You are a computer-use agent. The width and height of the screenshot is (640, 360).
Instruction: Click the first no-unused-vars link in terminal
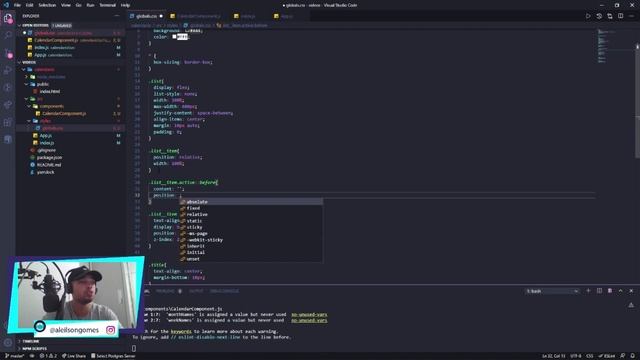tap(309, 315)
